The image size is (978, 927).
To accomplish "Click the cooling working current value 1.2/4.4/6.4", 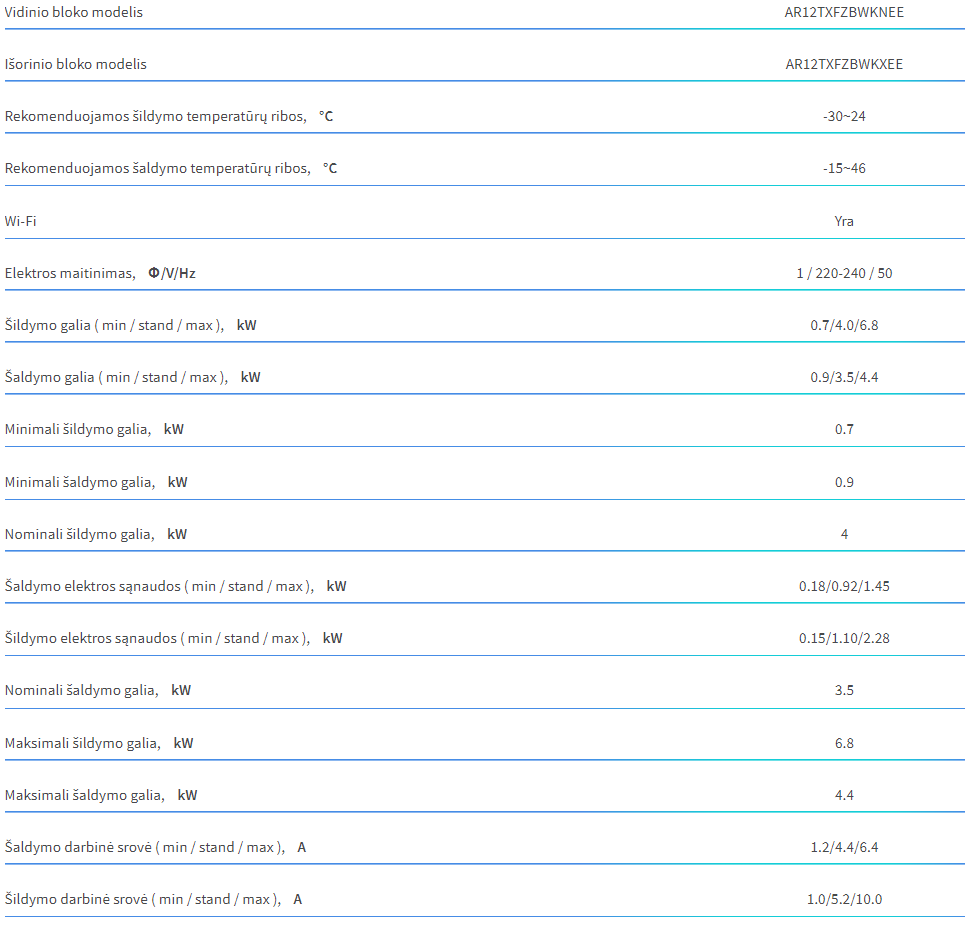I will pyautogui.click(x=844, y=847).
